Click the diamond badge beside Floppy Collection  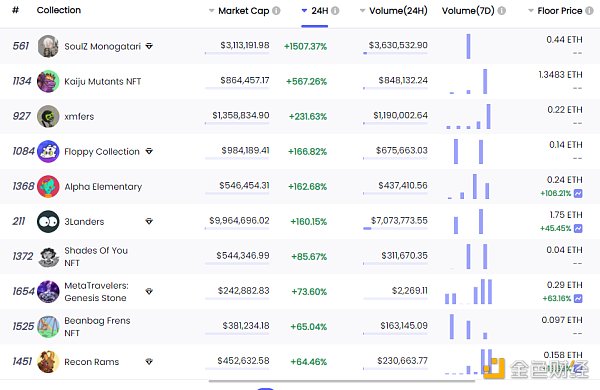tap(149, 151)
